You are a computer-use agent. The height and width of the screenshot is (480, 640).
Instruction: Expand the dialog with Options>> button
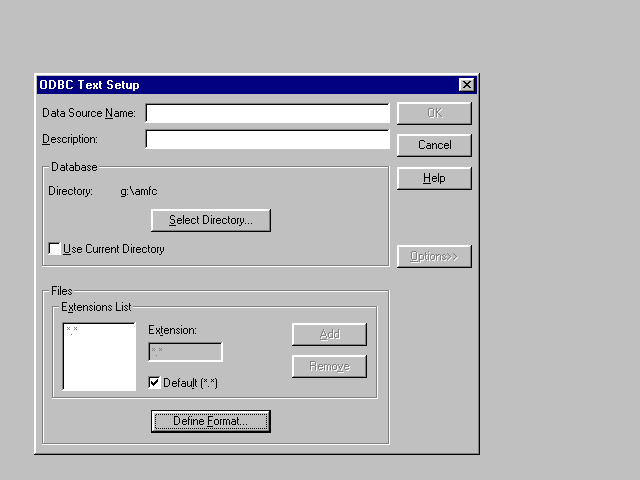tap(434, 257)
